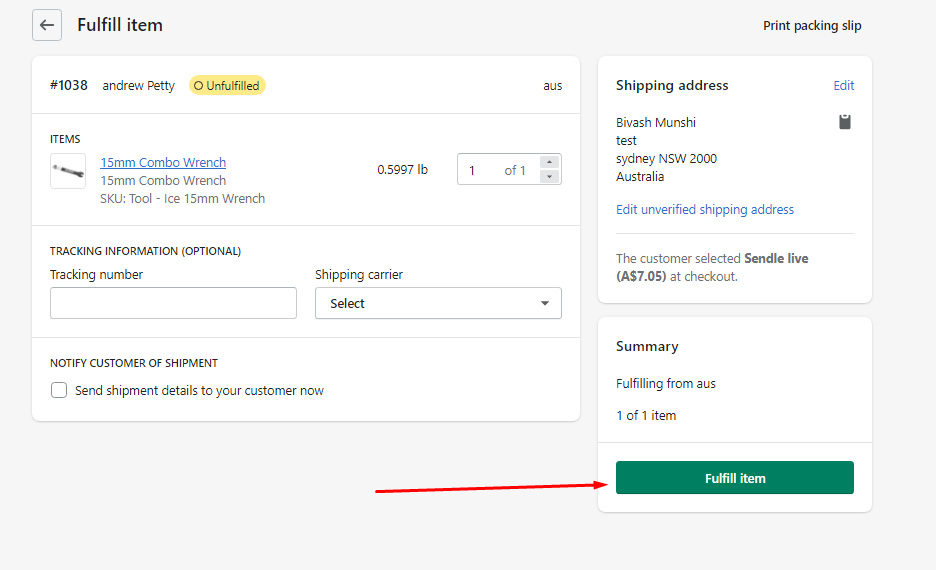The image size is (936, 570).
Task: Select order number #1038
Action: click(69, 86)
